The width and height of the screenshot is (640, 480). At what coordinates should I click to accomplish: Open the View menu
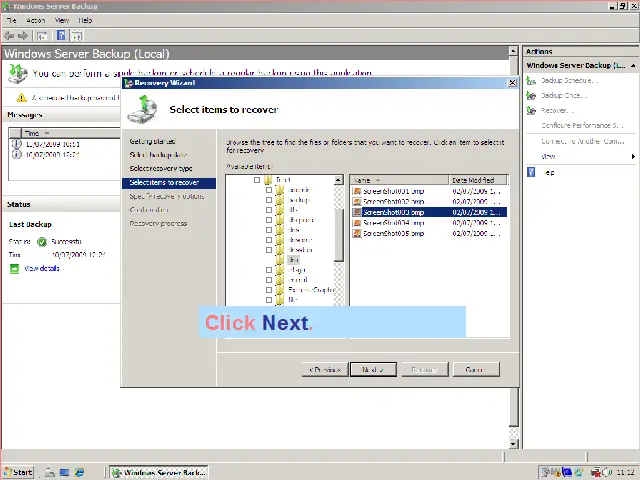pos(62,20)
